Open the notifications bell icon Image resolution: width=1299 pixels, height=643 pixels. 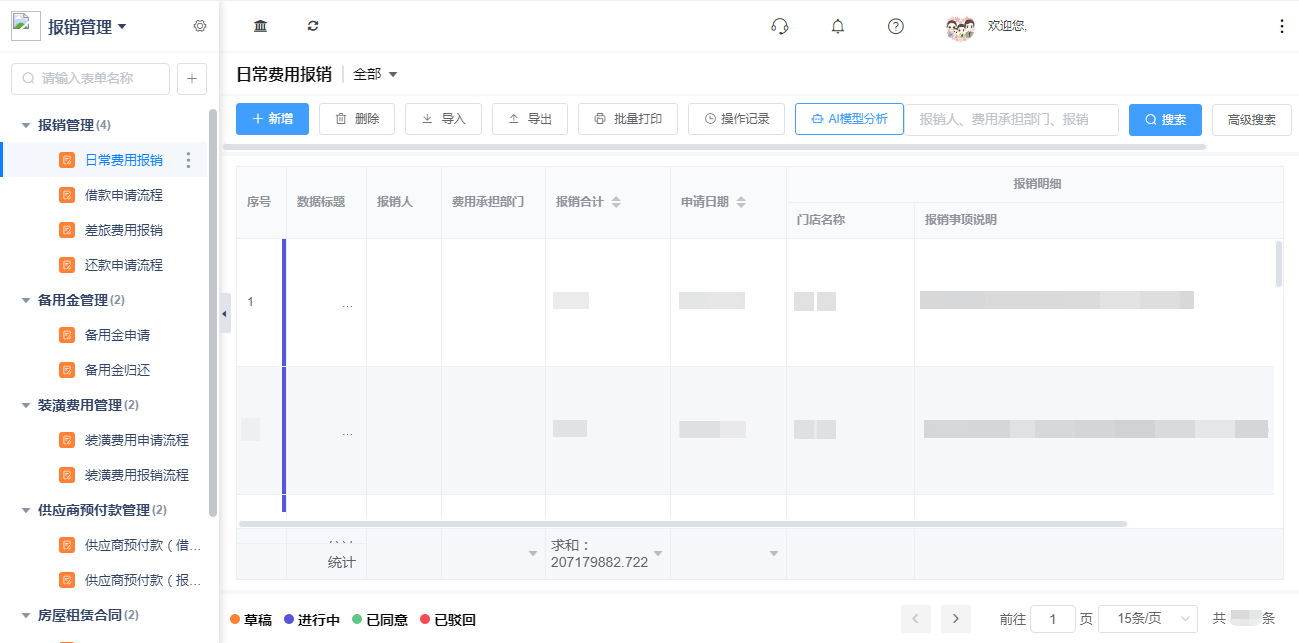[838, 26]
